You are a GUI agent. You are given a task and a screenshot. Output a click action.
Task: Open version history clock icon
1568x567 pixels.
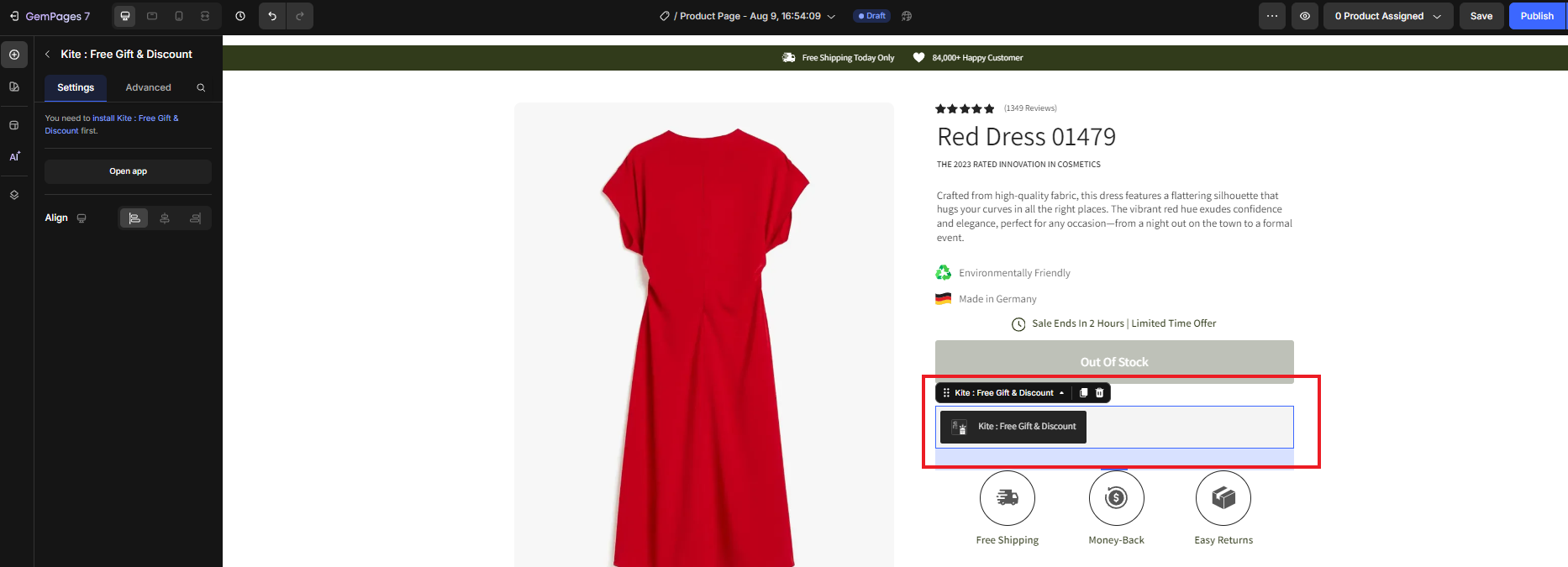(x=240, y=16)
